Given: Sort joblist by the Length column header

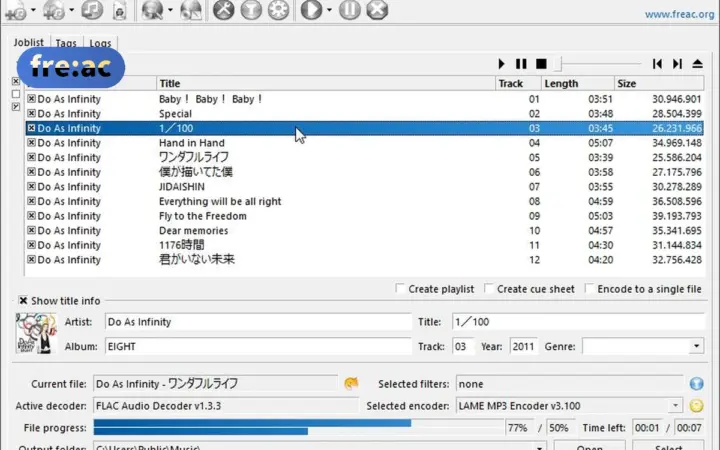Looking at the screenshot, I should point(578,84).
